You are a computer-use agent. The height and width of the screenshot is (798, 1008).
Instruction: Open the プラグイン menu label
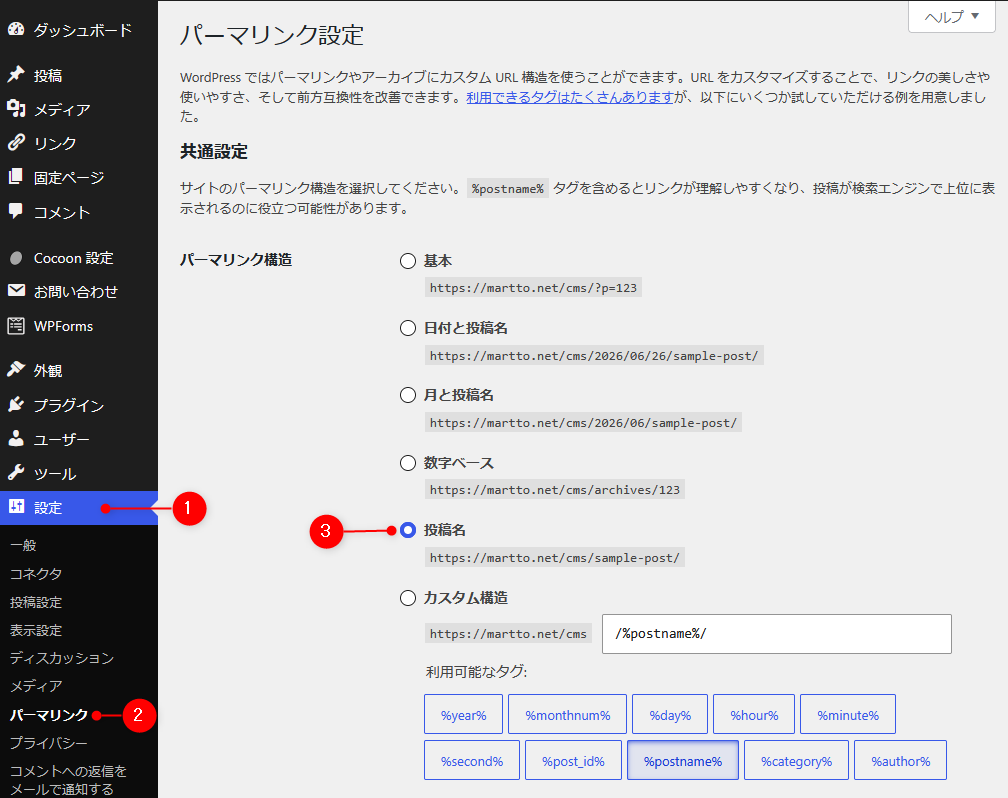click(69, 404)
